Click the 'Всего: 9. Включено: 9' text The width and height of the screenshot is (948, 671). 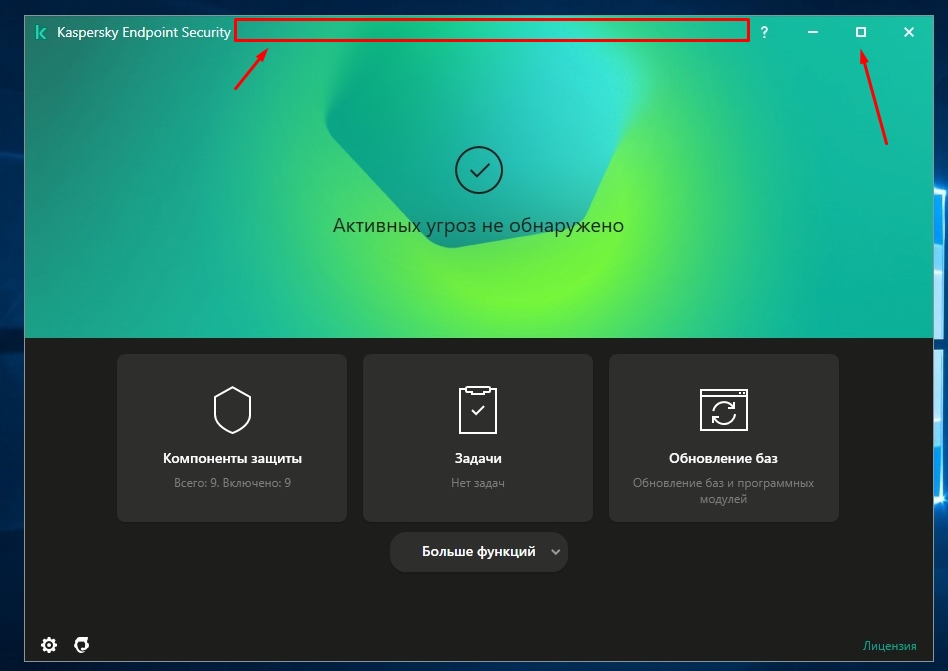[232, 483]
